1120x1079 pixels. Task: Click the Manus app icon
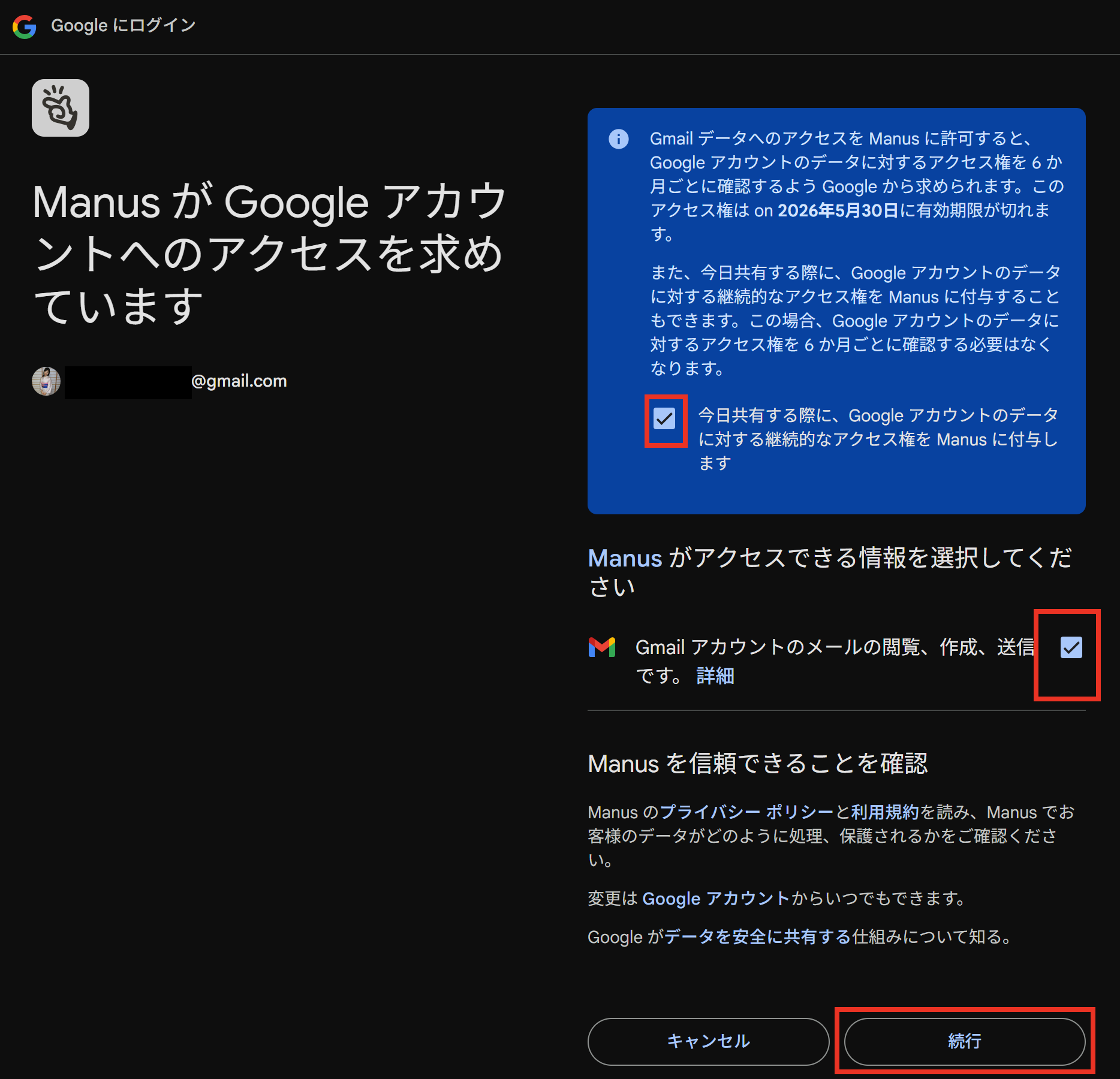click(61, 108)
